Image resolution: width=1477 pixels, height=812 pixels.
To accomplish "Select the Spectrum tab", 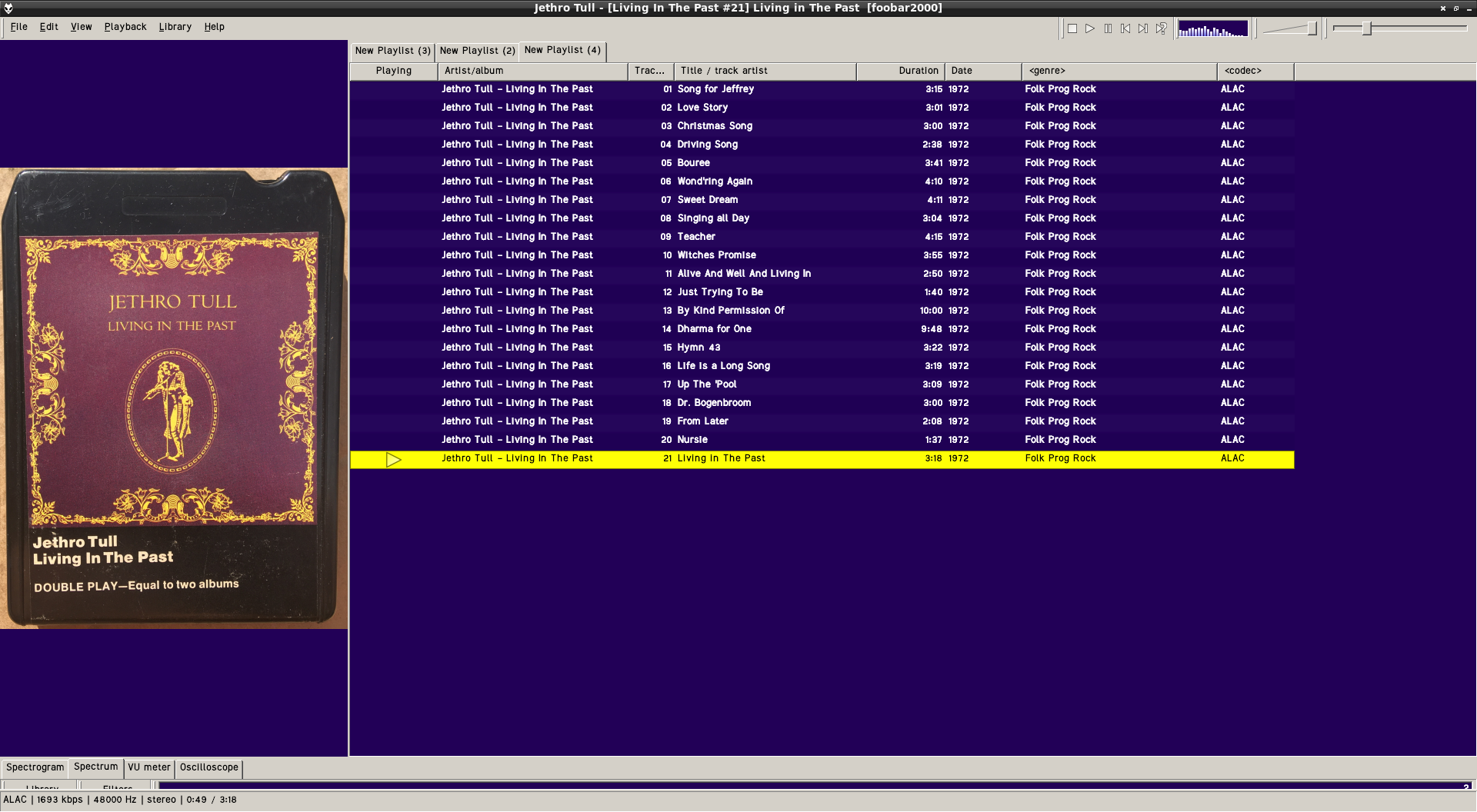I will pyautogui.click(x=96, y=767).
